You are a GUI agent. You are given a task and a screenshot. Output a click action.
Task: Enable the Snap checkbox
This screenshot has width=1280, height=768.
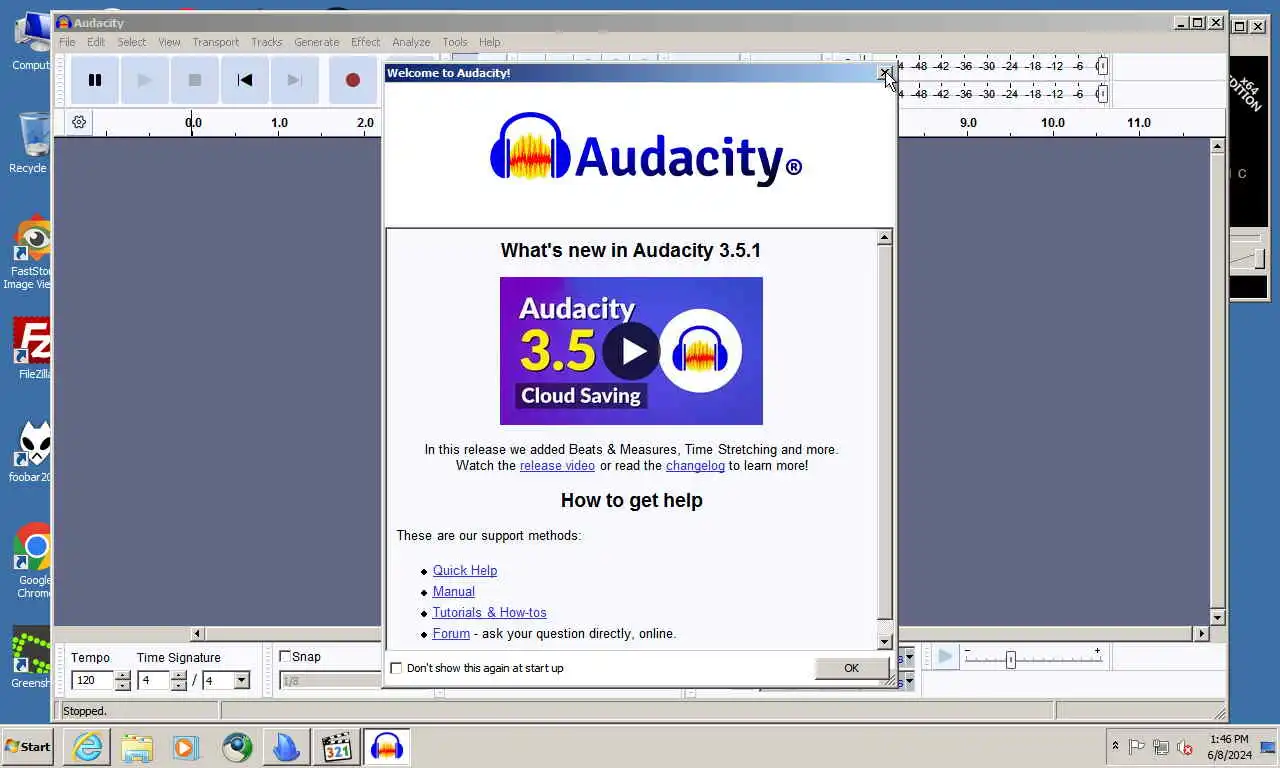pos(285,657)
